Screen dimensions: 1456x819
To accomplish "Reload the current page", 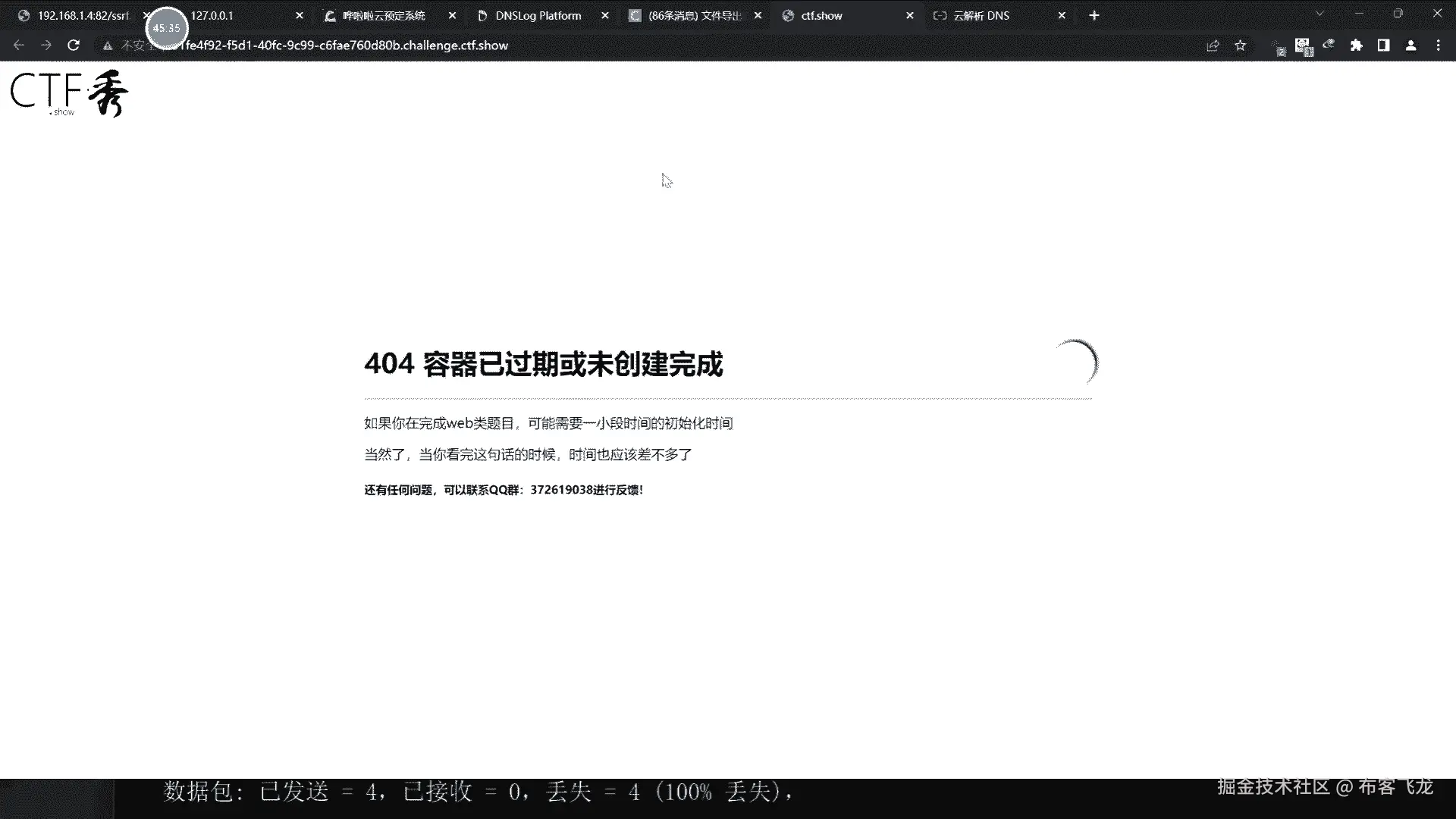I will coord(74,45).
